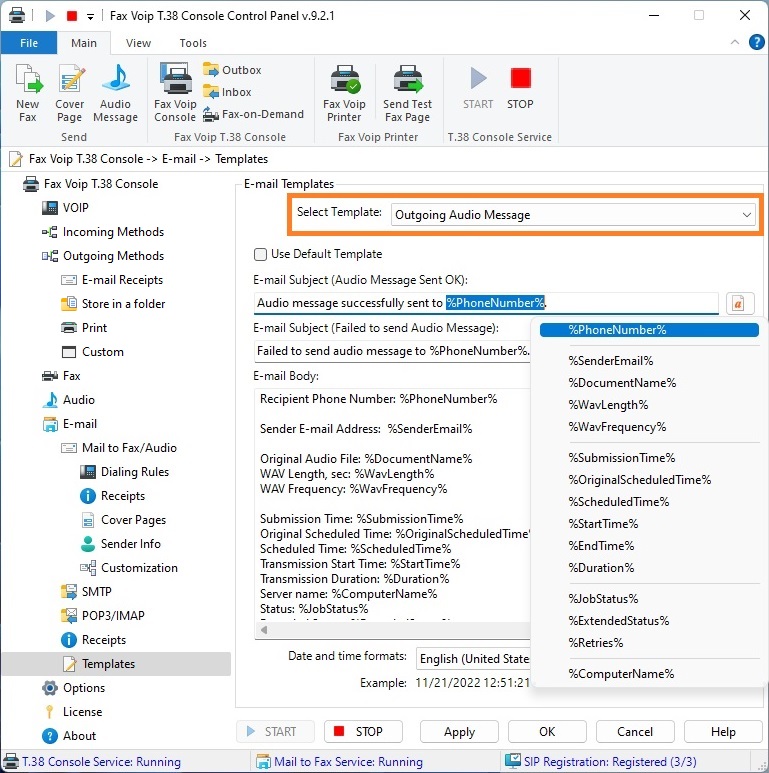Click the New Fax ribbon icon

28,93
